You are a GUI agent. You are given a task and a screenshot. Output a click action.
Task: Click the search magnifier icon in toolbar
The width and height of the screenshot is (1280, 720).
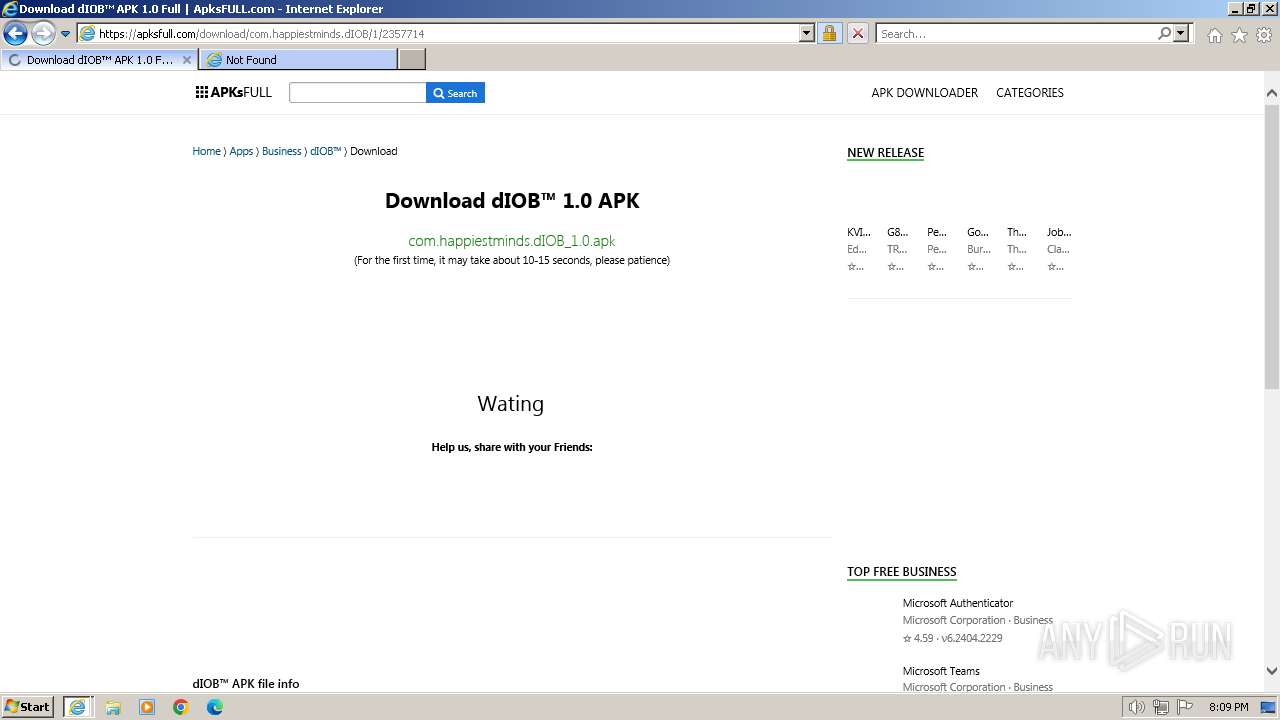[x=1164, y=34]
